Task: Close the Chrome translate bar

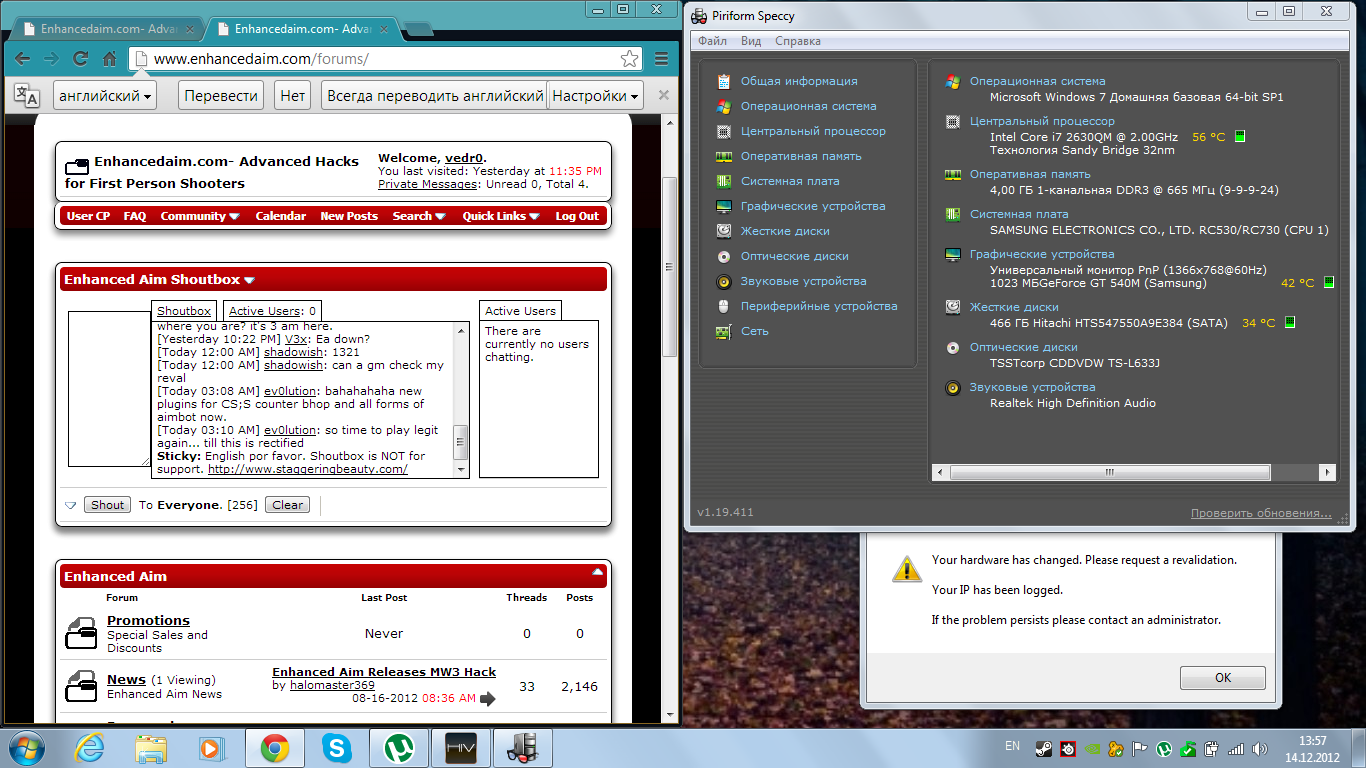Action: click(663, 96)
